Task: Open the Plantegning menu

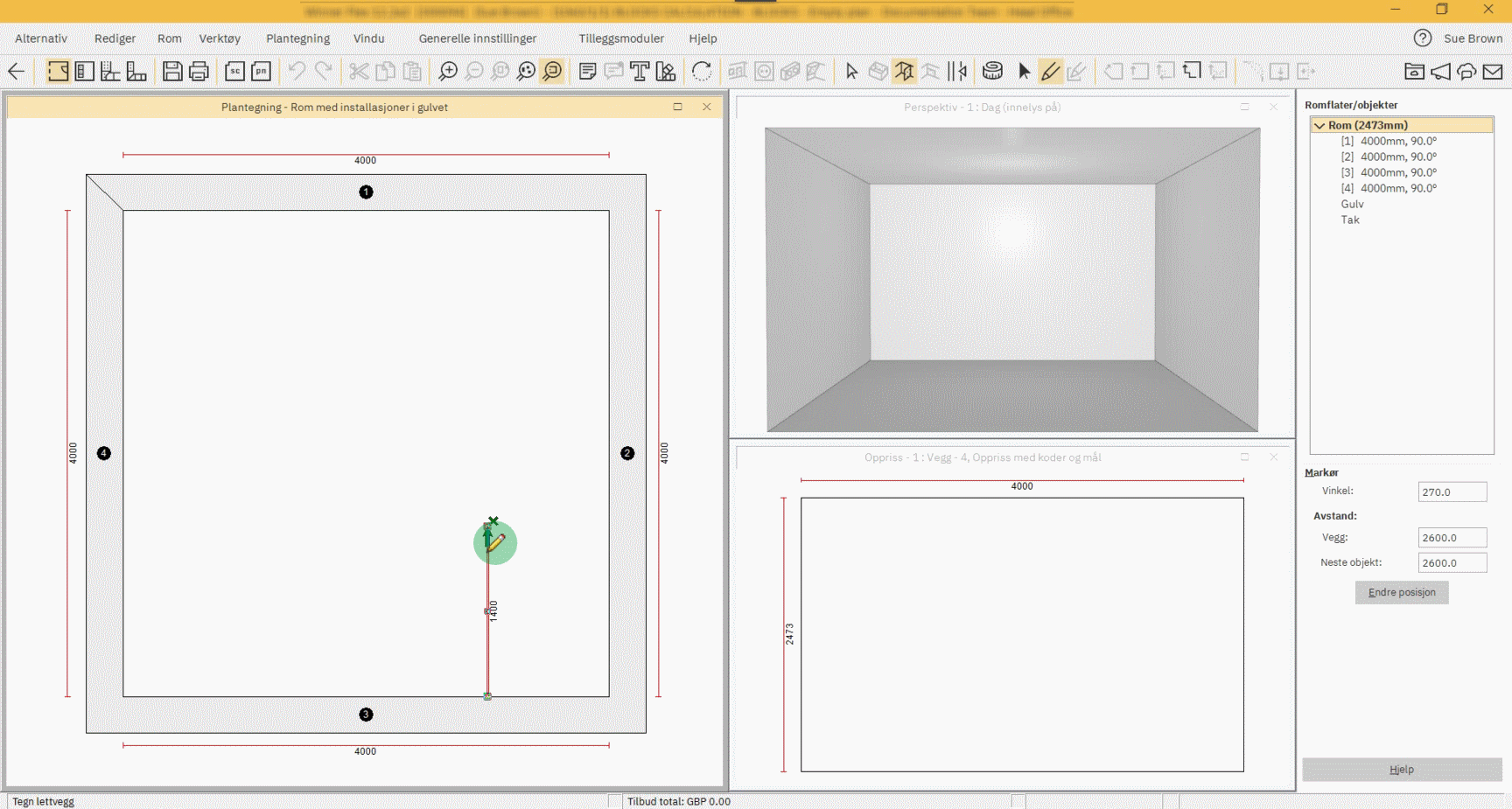Action: pyautogui.click(x=297, y=38)
